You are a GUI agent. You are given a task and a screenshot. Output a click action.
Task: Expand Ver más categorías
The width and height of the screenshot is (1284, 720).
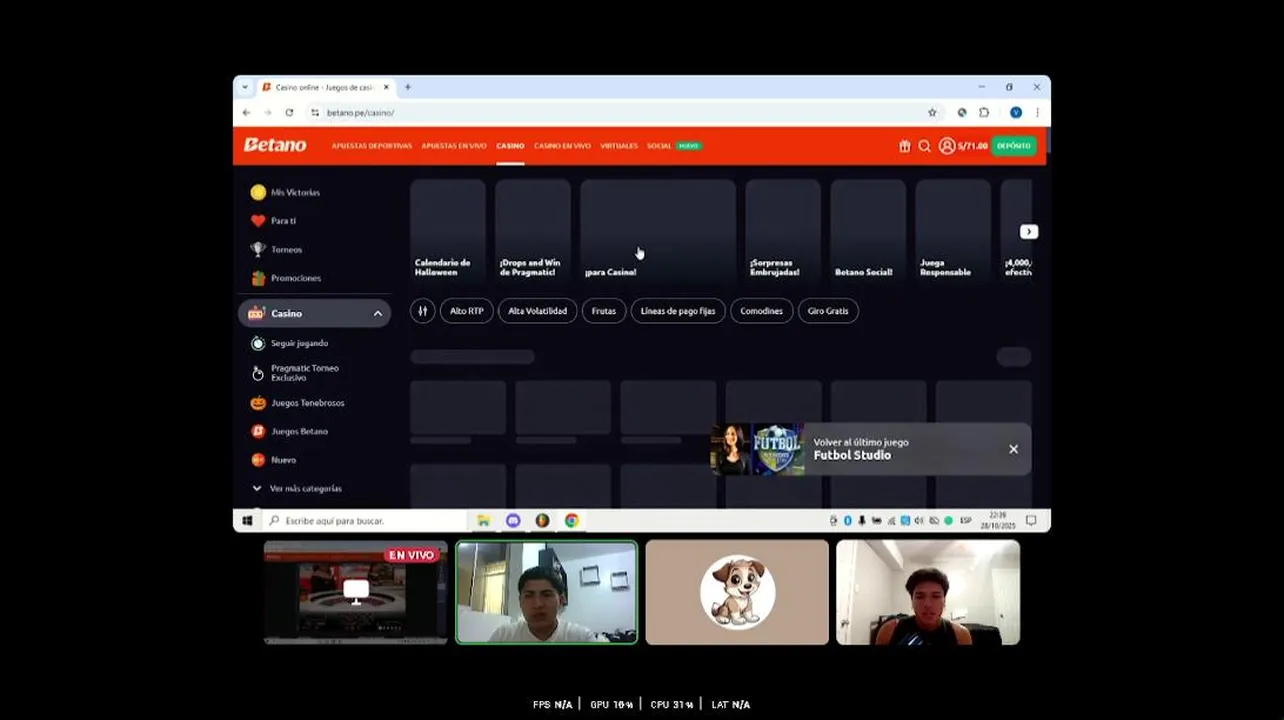[298, 489]
